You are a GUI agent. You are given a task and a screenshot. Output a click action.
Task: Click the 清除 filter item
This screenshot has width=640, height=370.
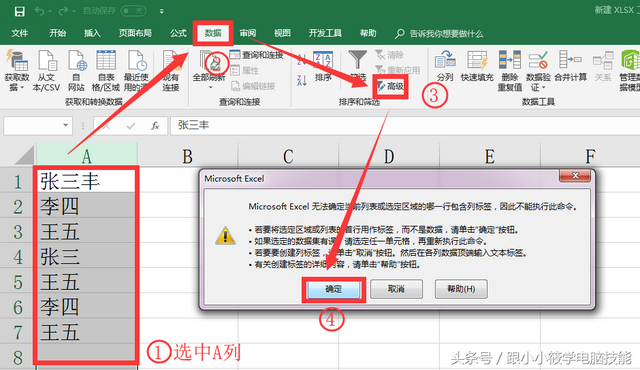(389, 55)
